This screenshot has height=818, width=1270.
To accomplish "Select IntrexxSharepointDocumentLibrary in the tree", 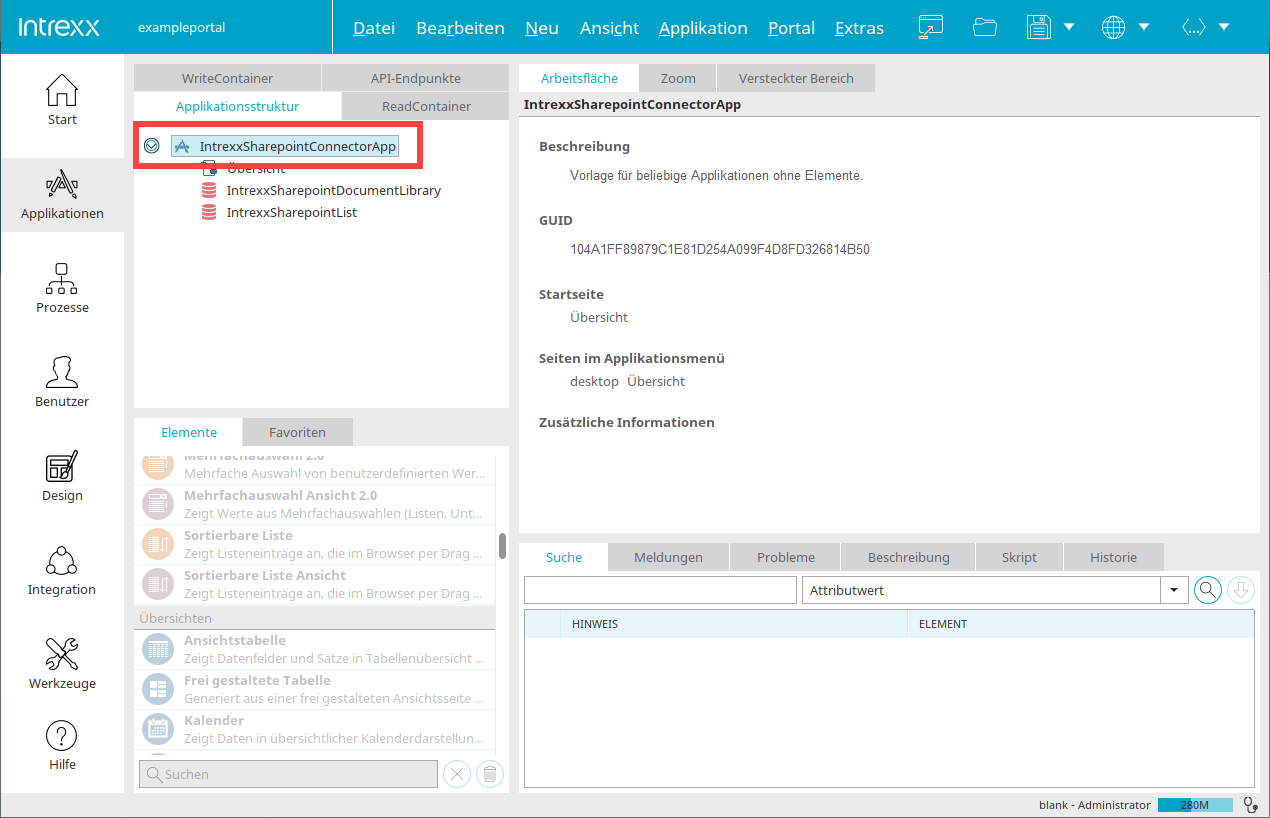I will point(334,190).
